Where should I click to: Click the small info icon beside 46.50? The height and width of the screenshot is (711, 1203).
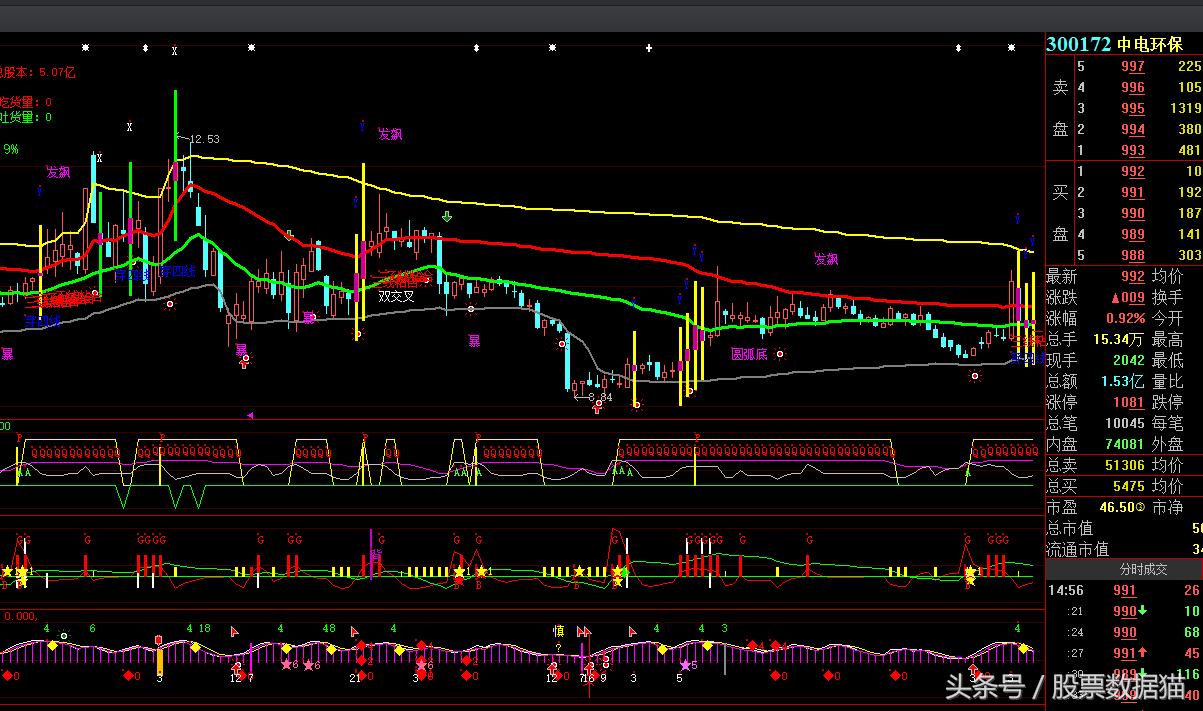click(x=1142, y=508)
